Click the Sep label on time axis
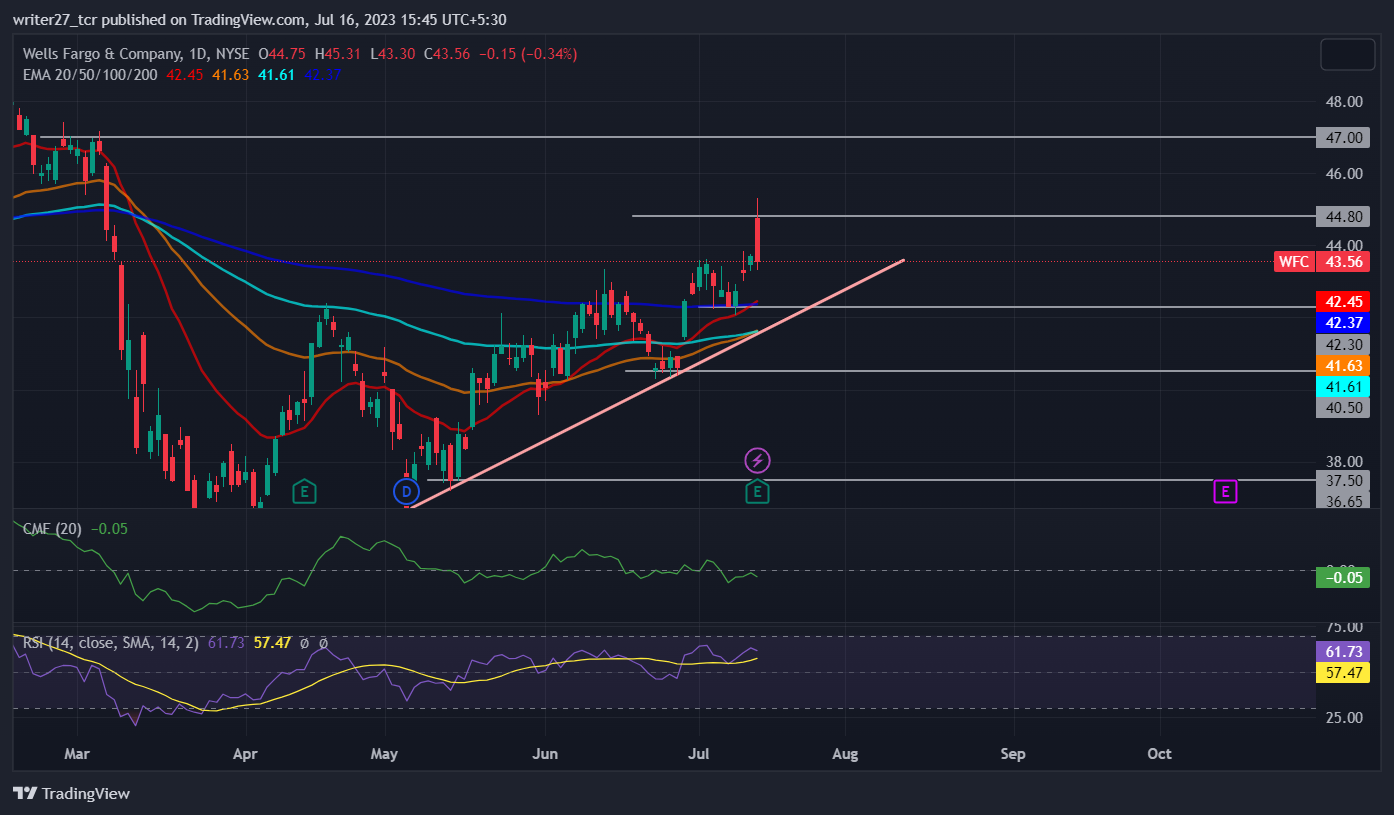The image size is (1394, 815). (1013, 753)
